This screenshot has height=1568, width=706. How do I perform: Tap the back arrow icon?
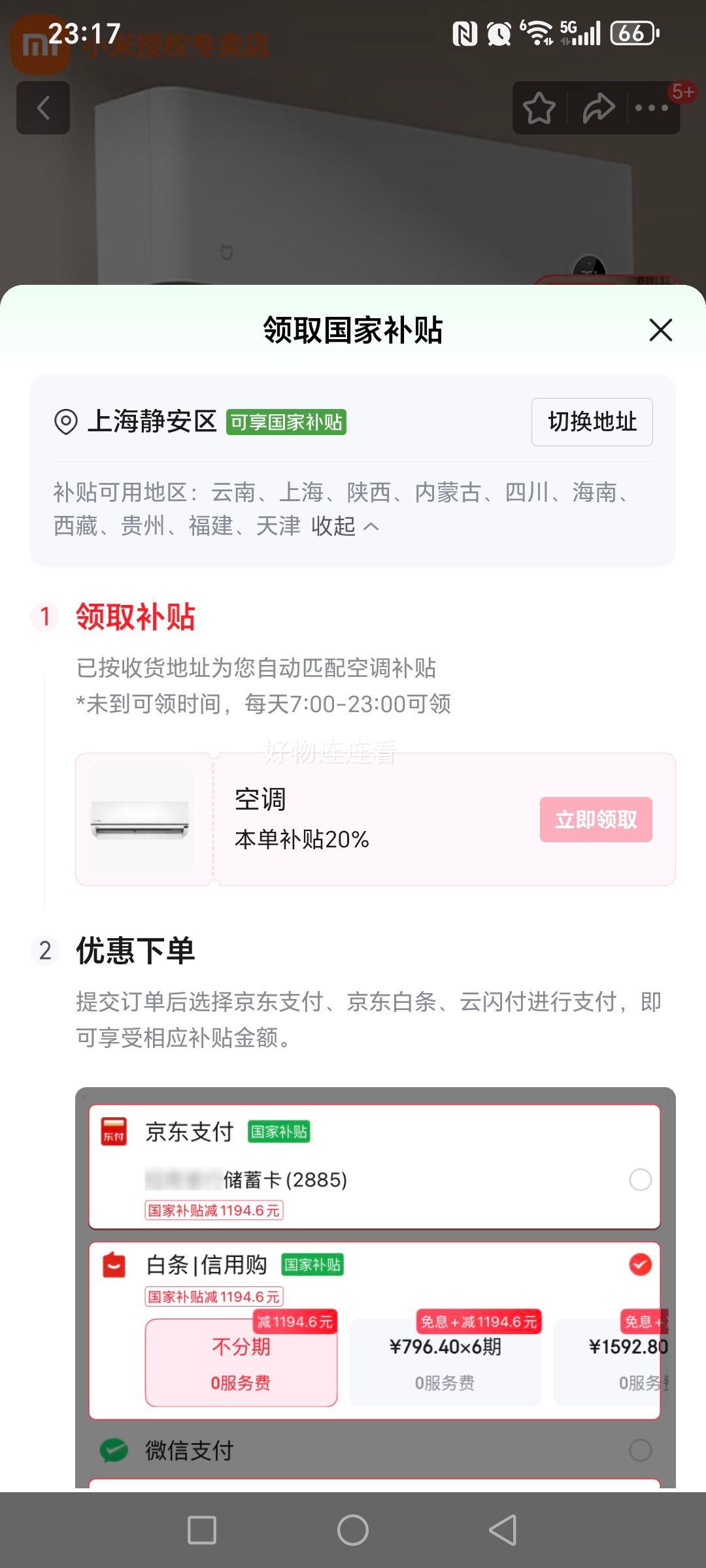43,108
